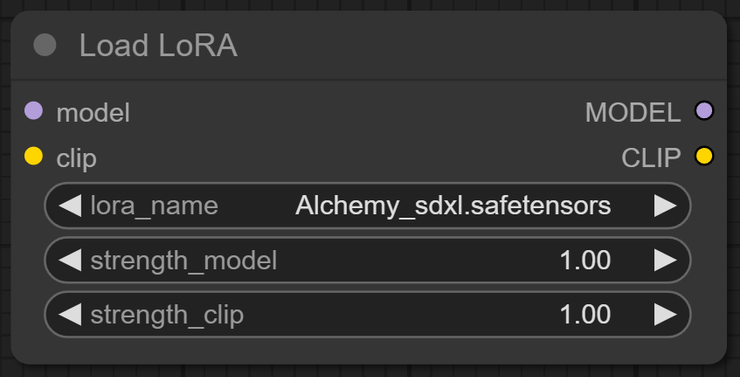This screenshot has width=740, height=377.
Task: Collapse the Load LoRA node via gray dot
Action: pyautogui.click(x=45, y=45)
